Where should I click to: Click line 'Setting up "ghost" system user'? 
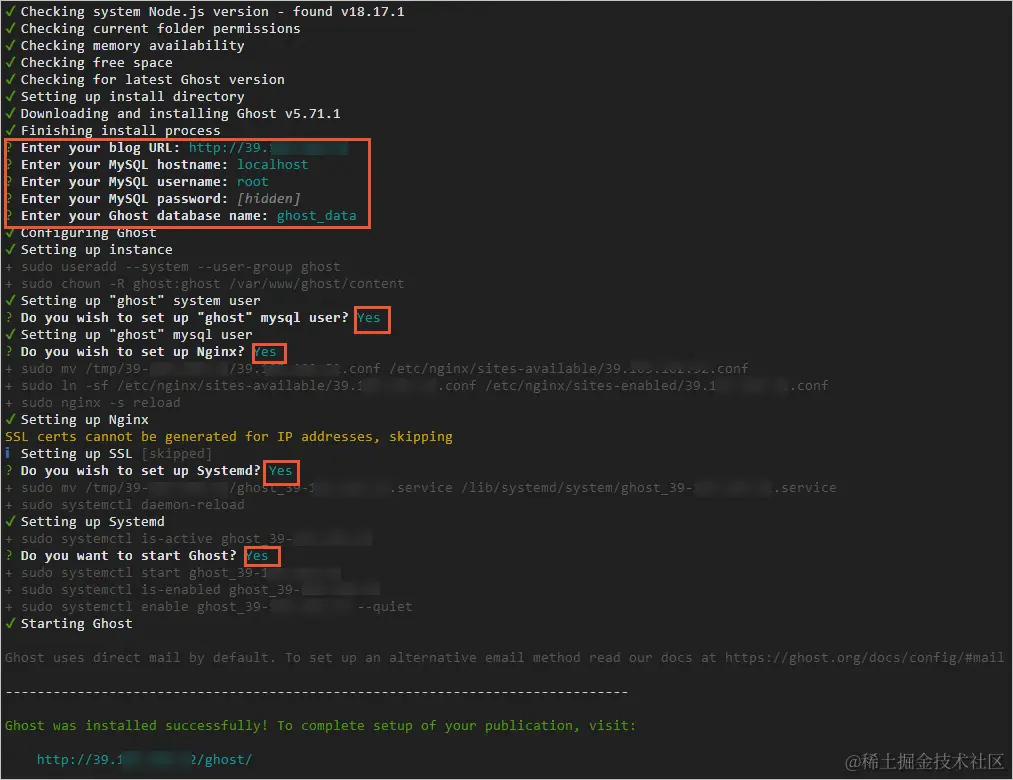(x=132, y=301)
